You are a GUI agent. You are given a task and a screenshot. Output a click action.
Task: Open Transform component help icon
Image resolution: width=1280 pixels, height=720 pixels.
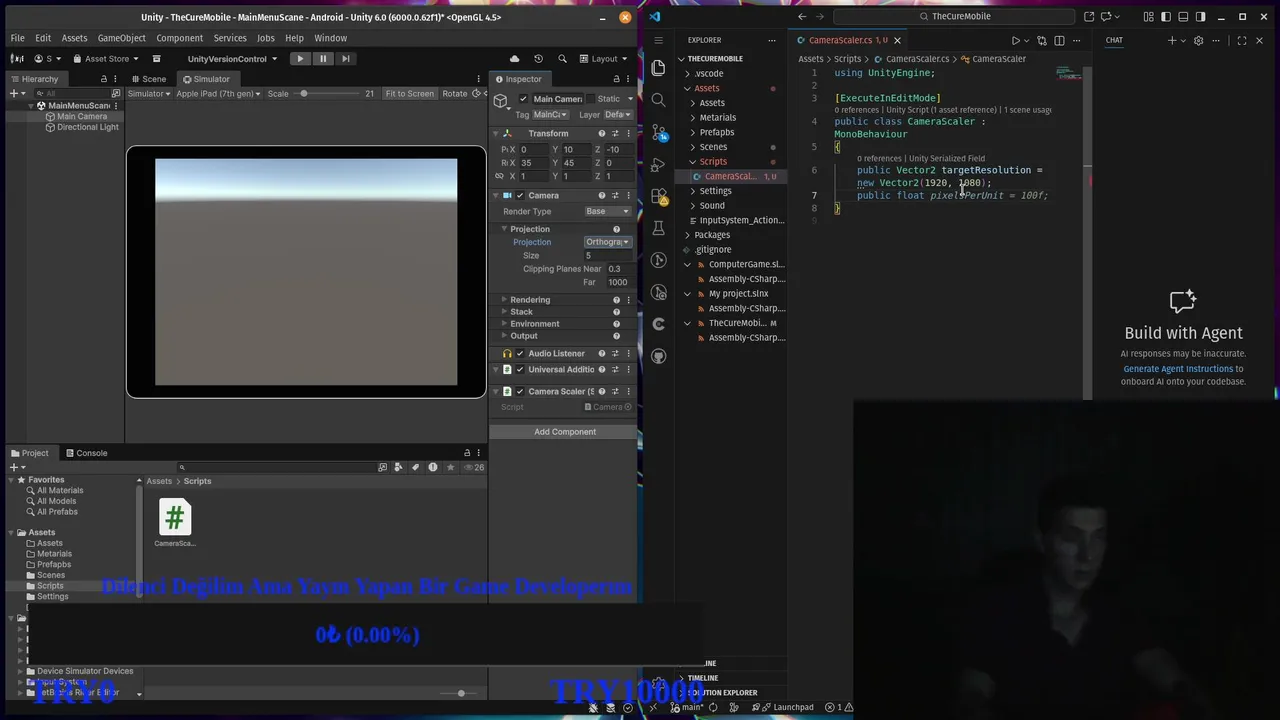click(x=602, y=133)
